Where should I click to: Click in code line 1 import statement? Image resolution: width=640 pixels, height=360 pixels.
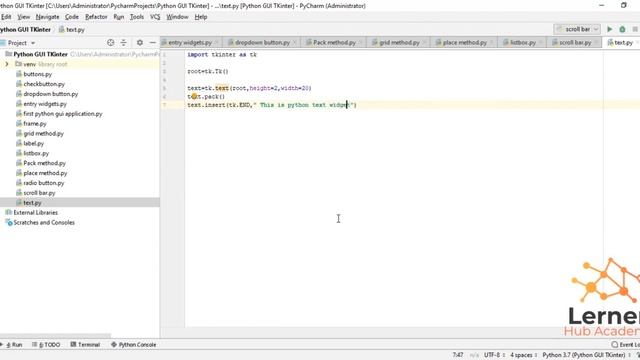(222, 55)
